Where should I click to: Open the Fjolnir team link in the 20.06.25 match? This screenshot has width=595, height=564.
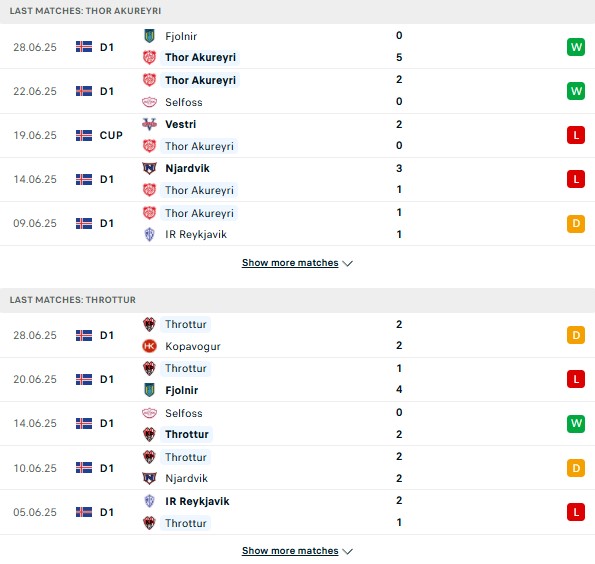pos(181,390)
